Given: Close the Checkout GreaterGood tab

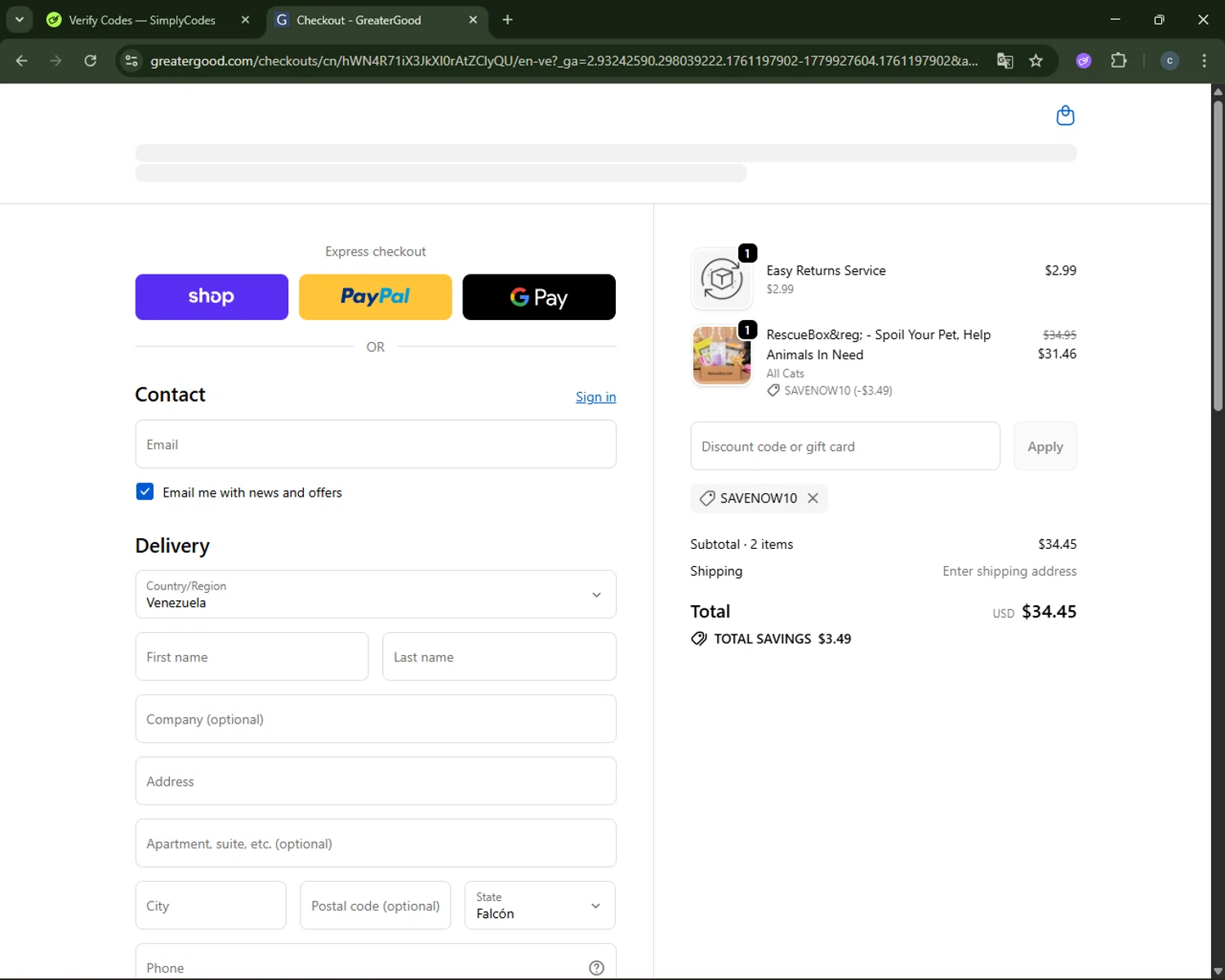Looking at the screenshot, I should (x=473, y=20).
